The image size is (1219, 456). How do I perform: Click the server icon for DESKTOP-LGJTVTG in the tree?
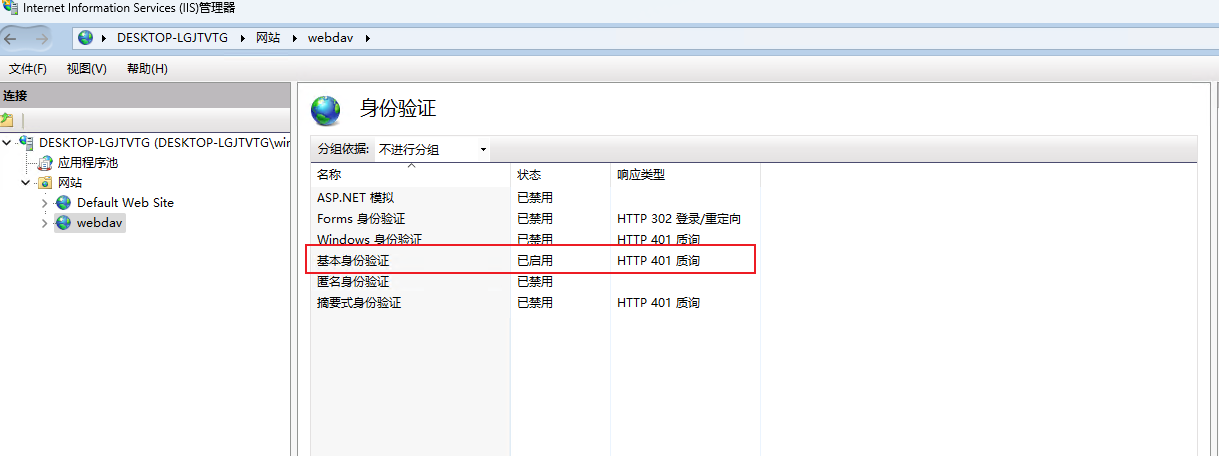27,142
